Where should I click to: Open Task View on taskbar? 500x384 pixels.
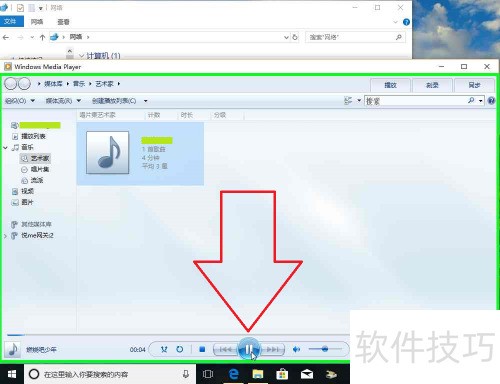[x=208, y=374]
